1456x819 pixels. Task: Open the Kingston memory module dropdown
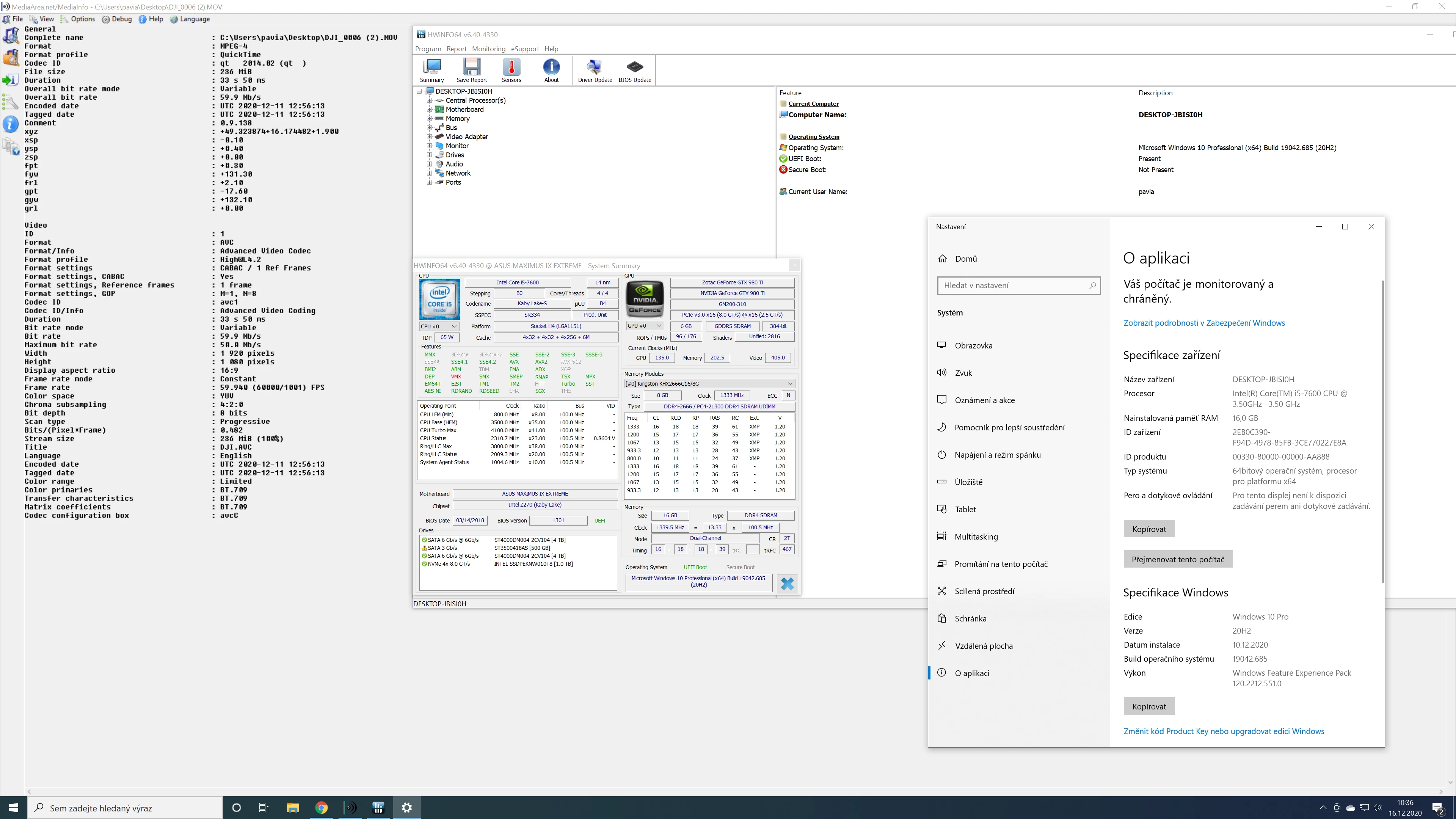pos(709,384)
